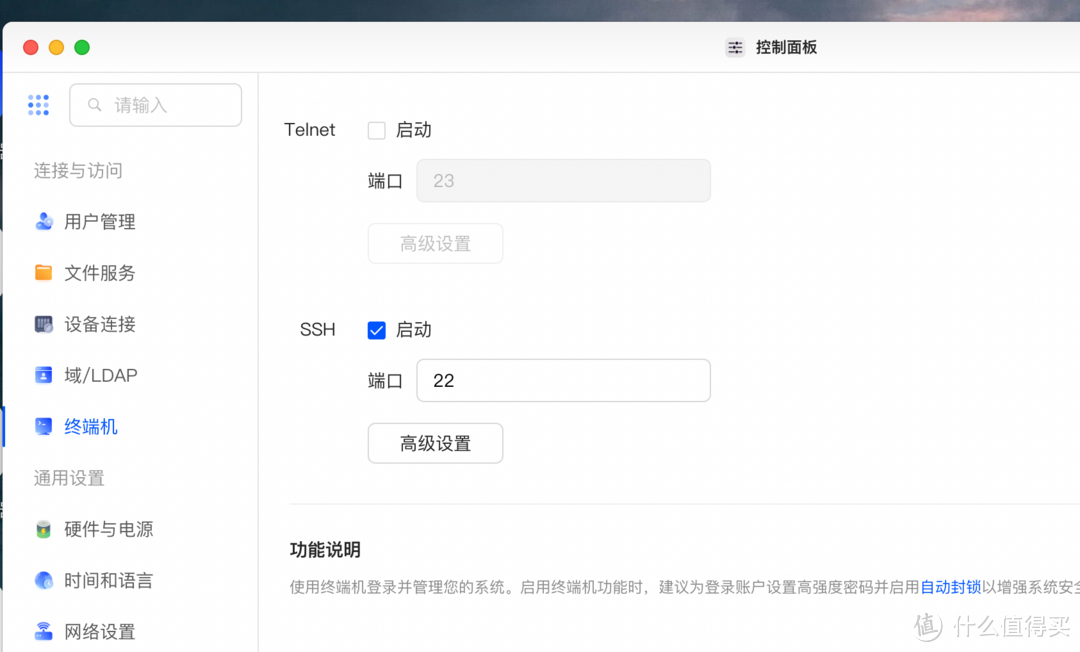Open 时间和语言 via the clock icon
This screenshot has height=652, width=1080.
tap(44, 580)
